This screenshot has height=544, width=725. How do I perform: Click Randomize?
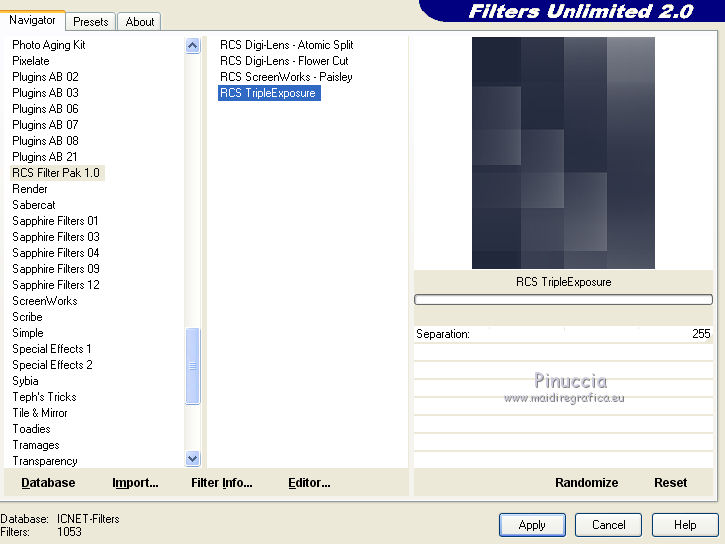(586, 483)
